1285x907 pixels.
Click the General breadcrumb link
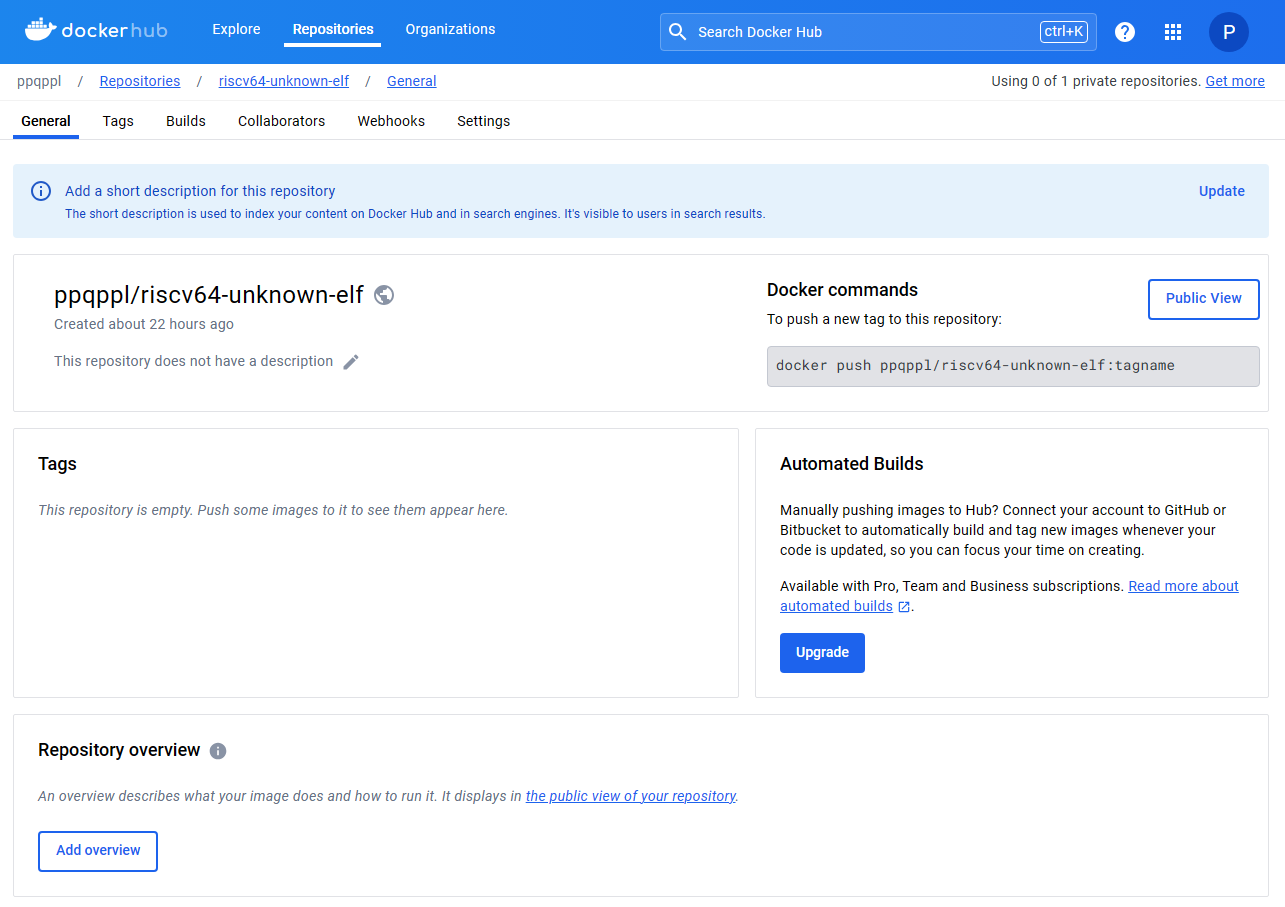(x=412, y=81)
